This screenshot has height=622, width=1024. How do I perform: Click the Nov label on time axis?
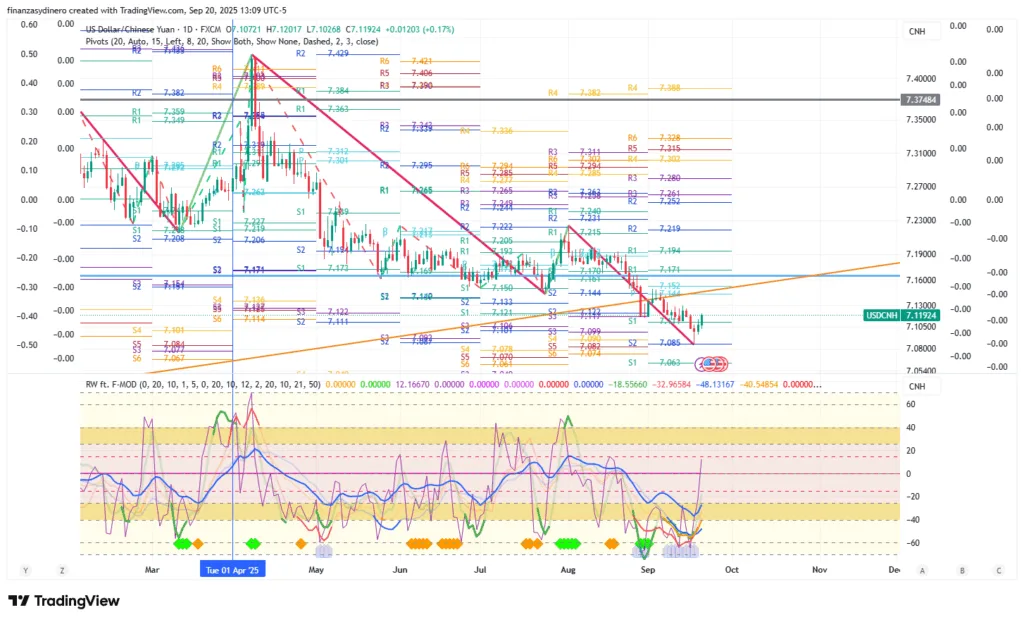pos(820,570)
